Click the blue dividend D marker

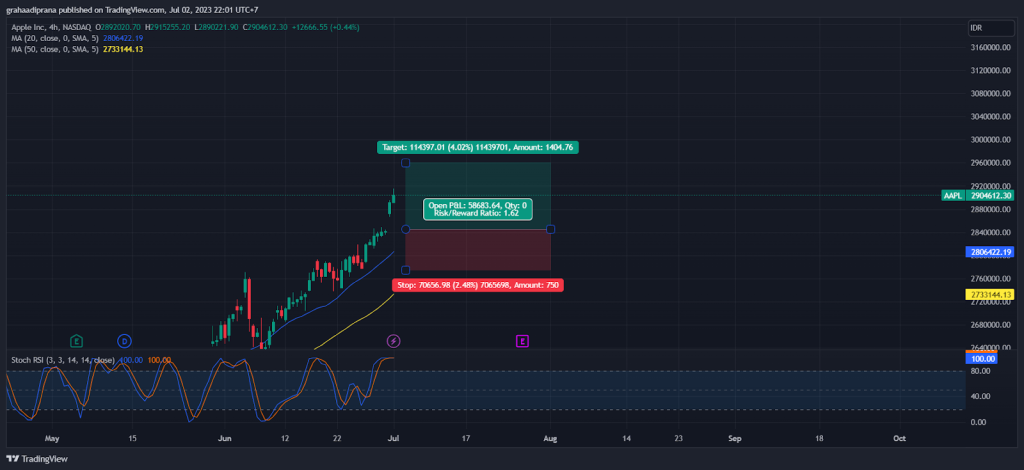tap(124, 341)
